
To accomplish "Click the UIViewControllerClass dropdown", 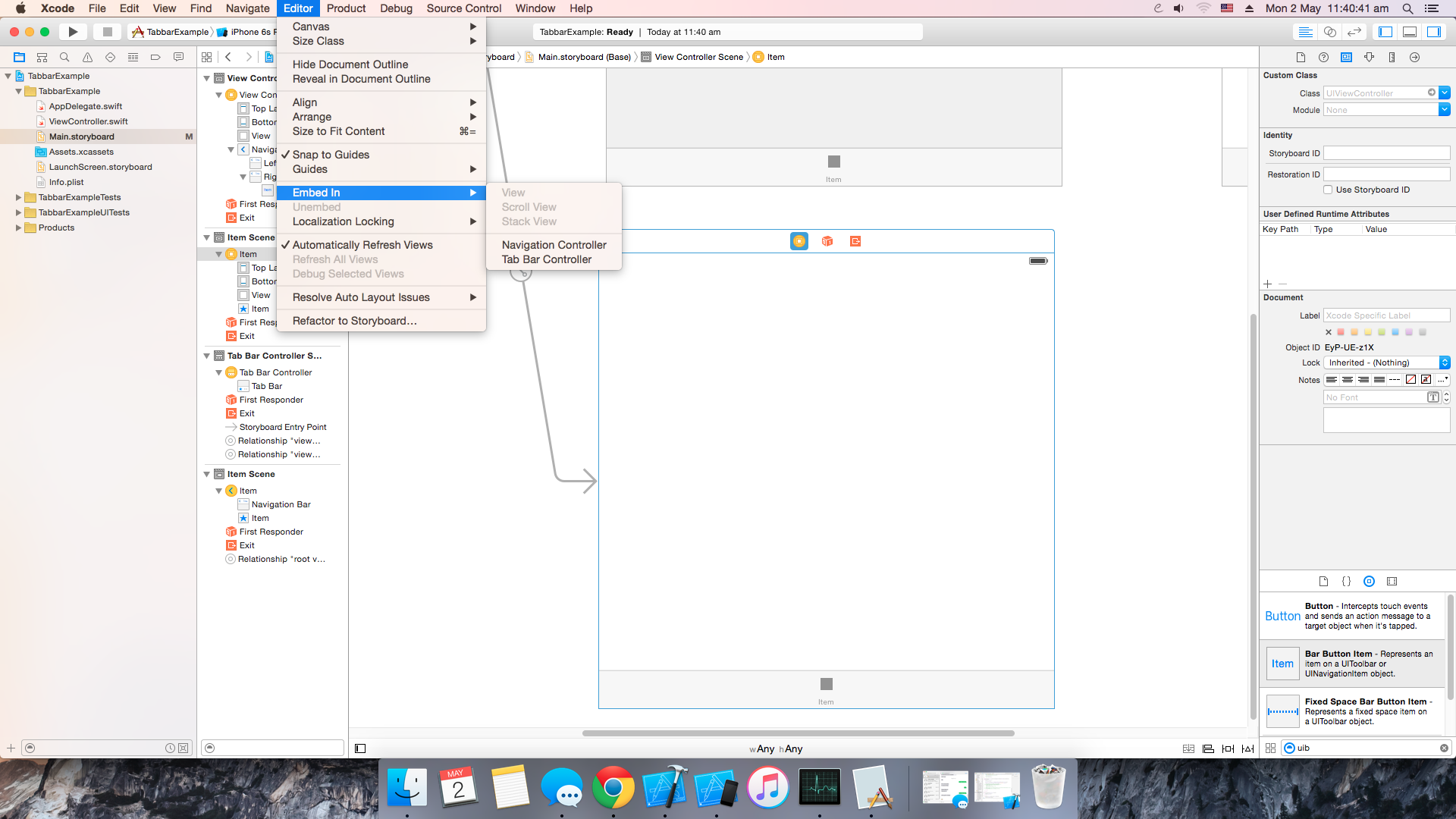I will point(1443,93).
